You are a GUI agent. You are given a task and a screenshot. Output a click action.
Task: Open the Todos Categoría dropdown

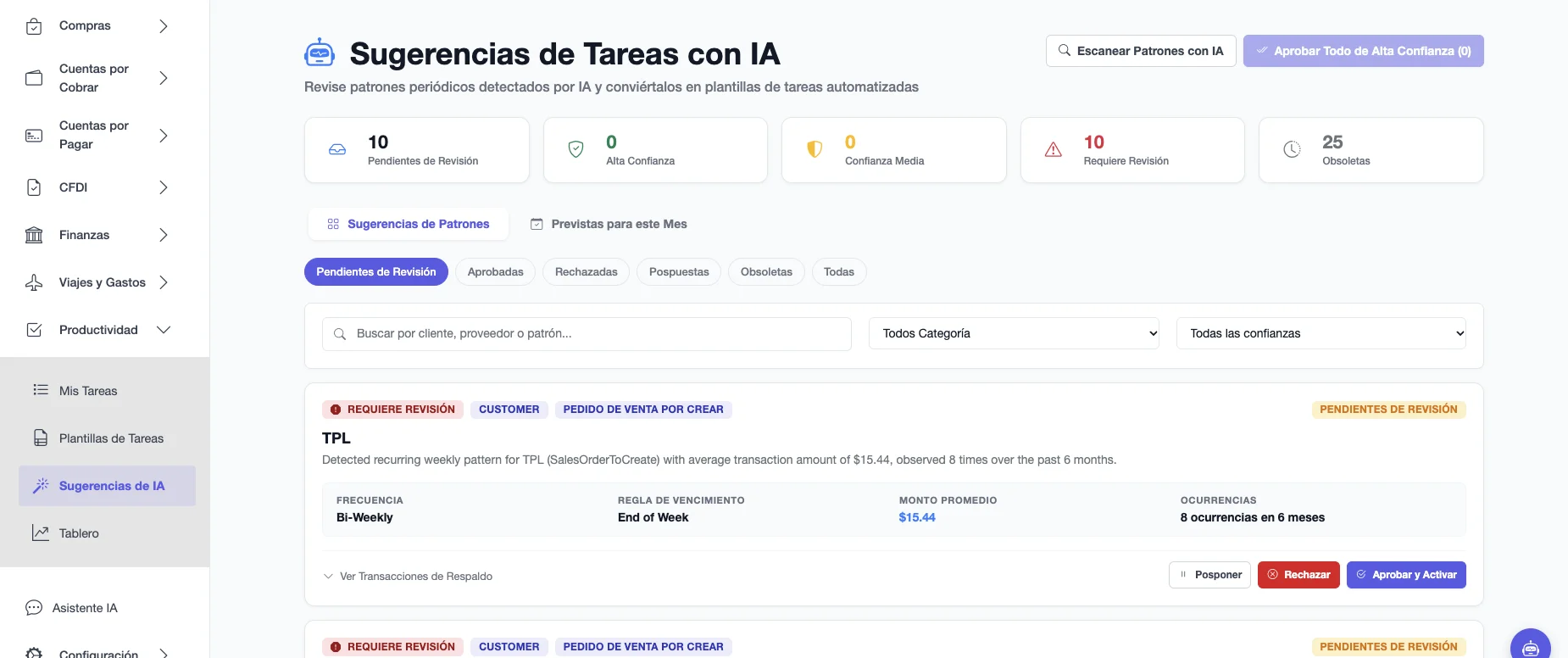click(1014, 333)
